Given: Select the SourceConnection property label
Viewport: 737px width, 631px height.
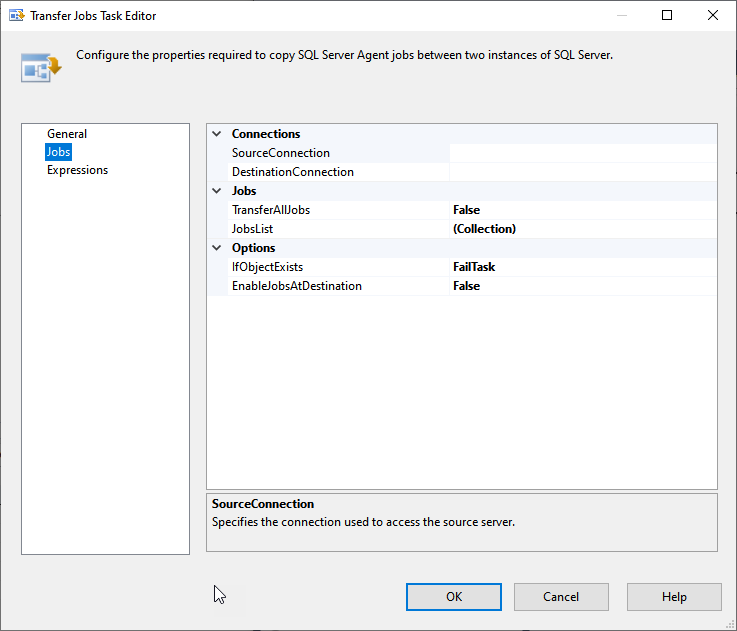Looking at the screenshot, I should pyautogui.click(x=281, y=153).
